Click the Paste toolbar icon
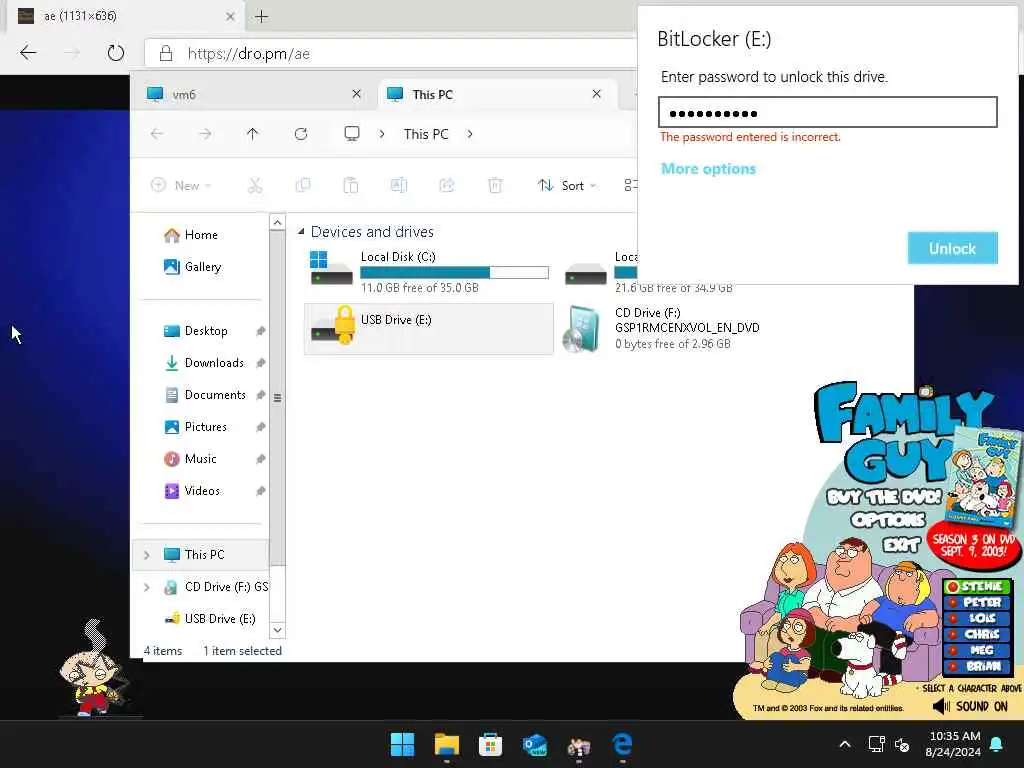1024x768 pixels. coord(351,185)
